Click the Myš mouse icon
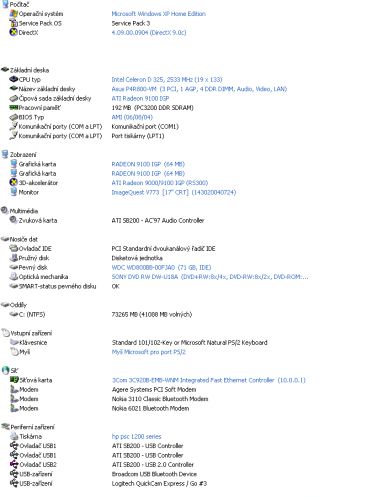 (14, 352)
